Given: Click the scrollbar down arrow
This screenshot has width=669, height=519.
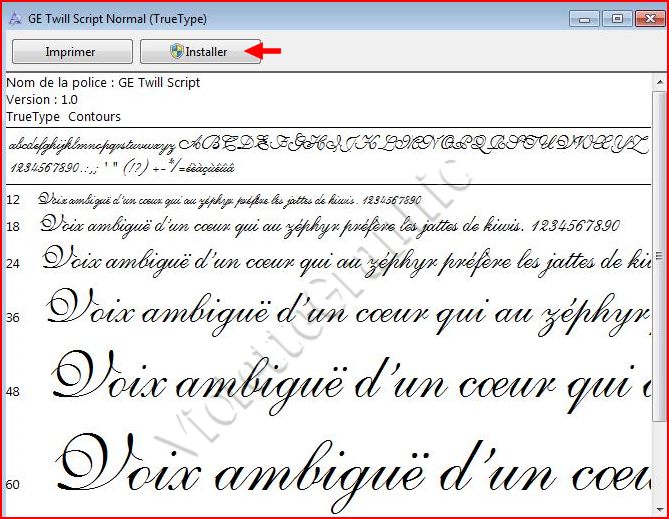Looking at the screenshot, I should (x=660, y=510).
